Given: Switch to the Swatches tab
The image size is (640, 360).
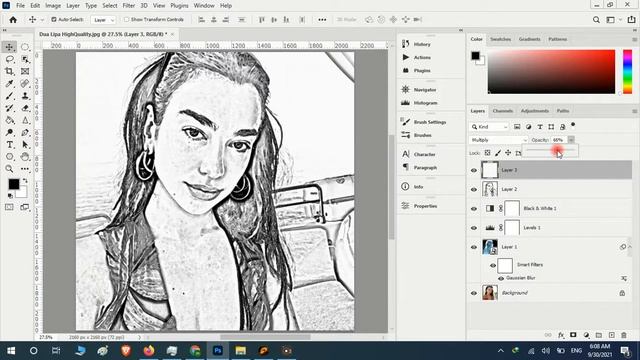Looking at the screenshot, I should click(x=500, y=39).
